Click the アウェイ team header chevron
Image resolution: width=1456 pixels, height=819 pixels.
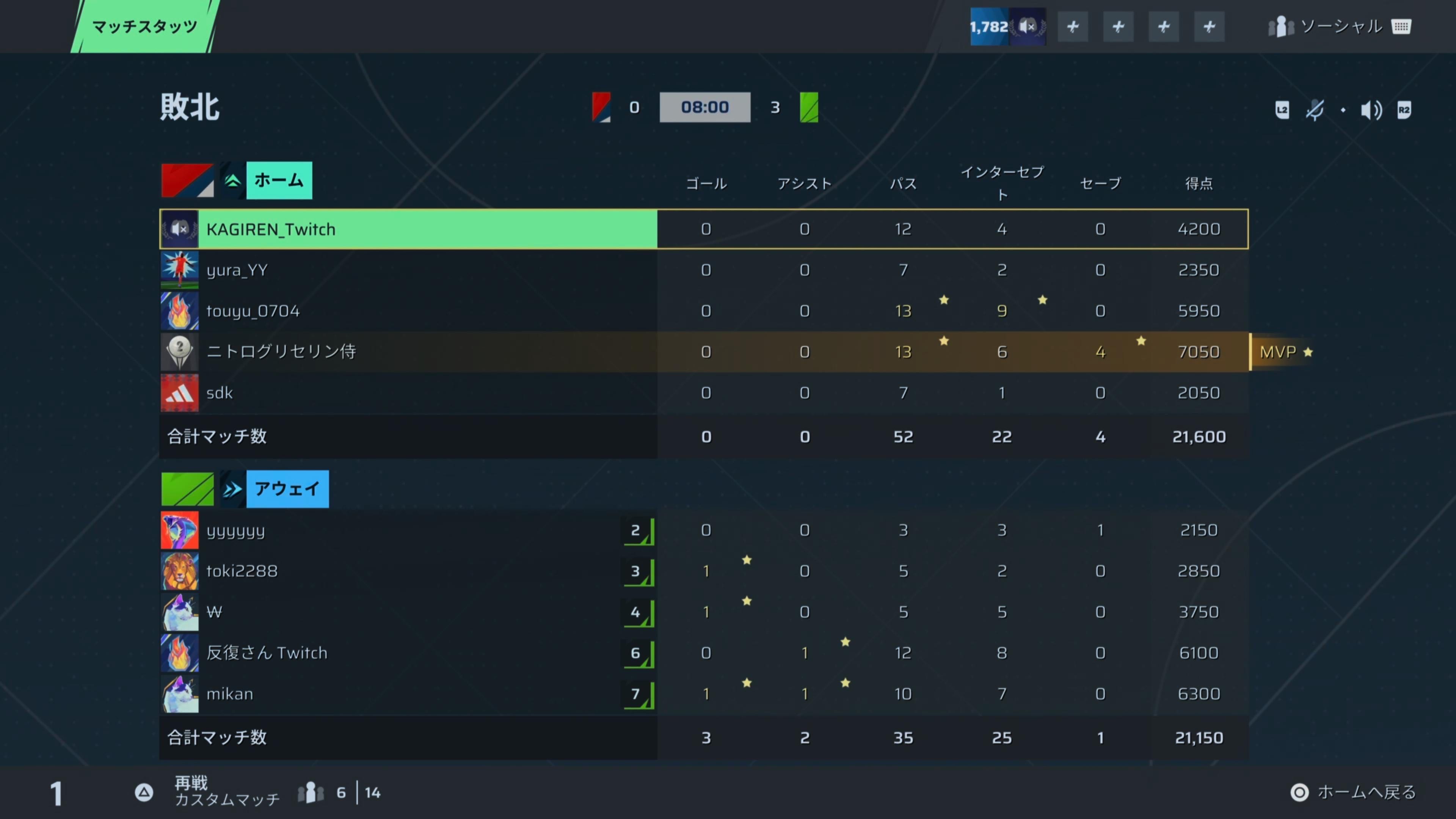coord(232,489)
